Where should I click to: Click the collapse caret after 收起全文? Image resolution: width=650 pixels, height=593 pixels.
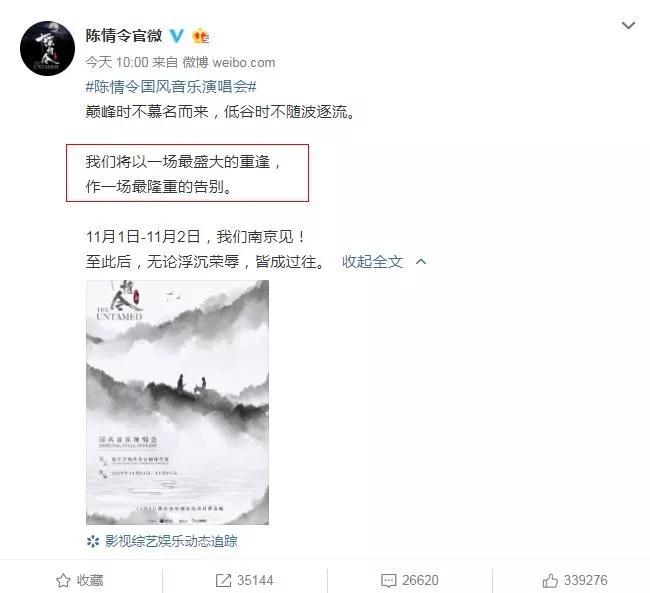[x=421, y=261]
